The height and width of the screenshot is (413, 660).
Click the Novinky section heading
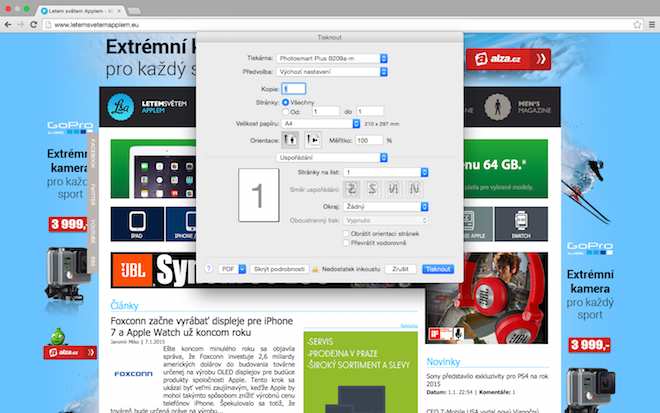point(443,362)
